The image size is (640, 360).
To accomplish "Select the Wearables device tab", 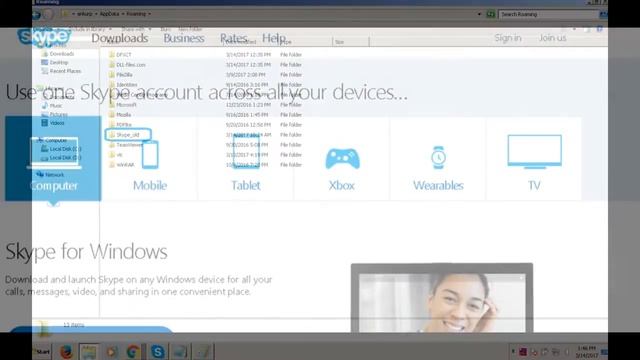I will tap(438, 158).
